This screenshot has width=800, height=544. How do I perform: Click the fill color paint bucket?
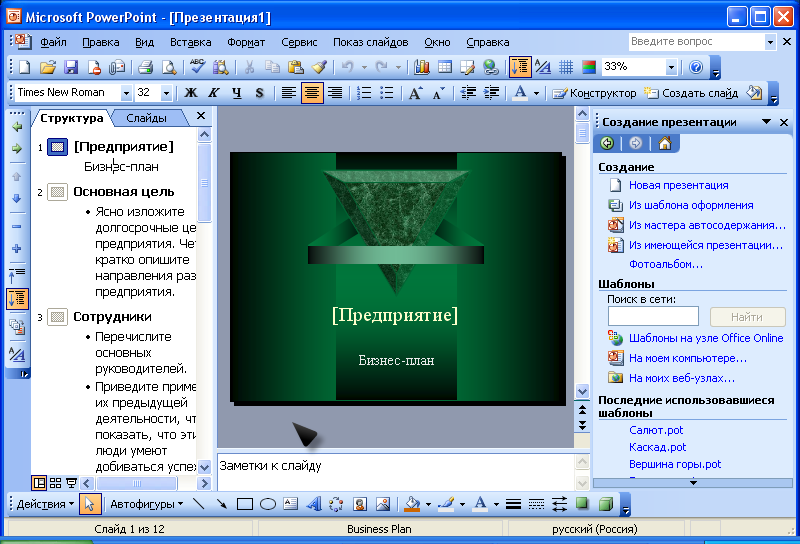coord(412,504)
